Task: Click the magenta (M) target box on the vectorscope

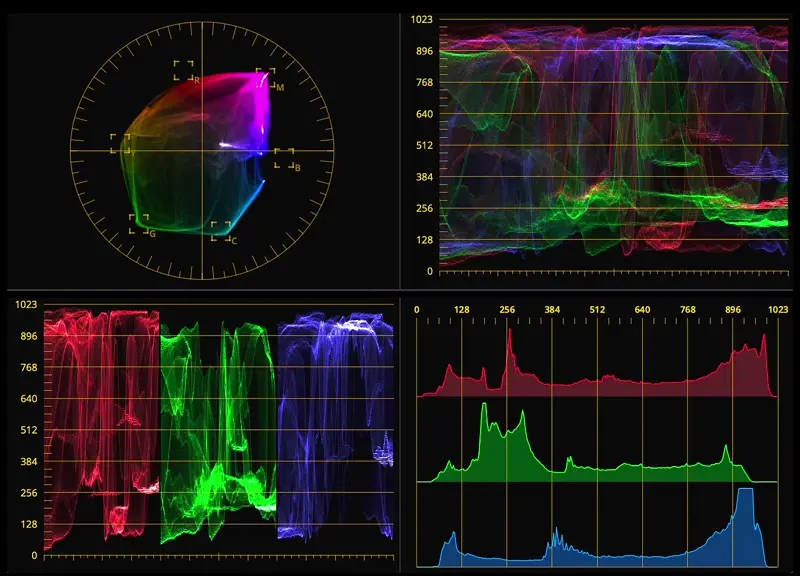Action: pyautogui.click(x=265, y=78)
